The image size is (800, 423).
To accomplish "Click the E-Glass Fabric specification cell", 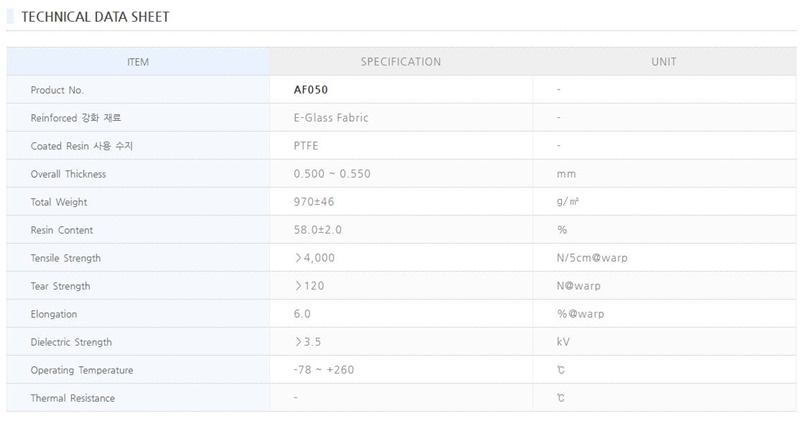I will [x=331, y=118].
